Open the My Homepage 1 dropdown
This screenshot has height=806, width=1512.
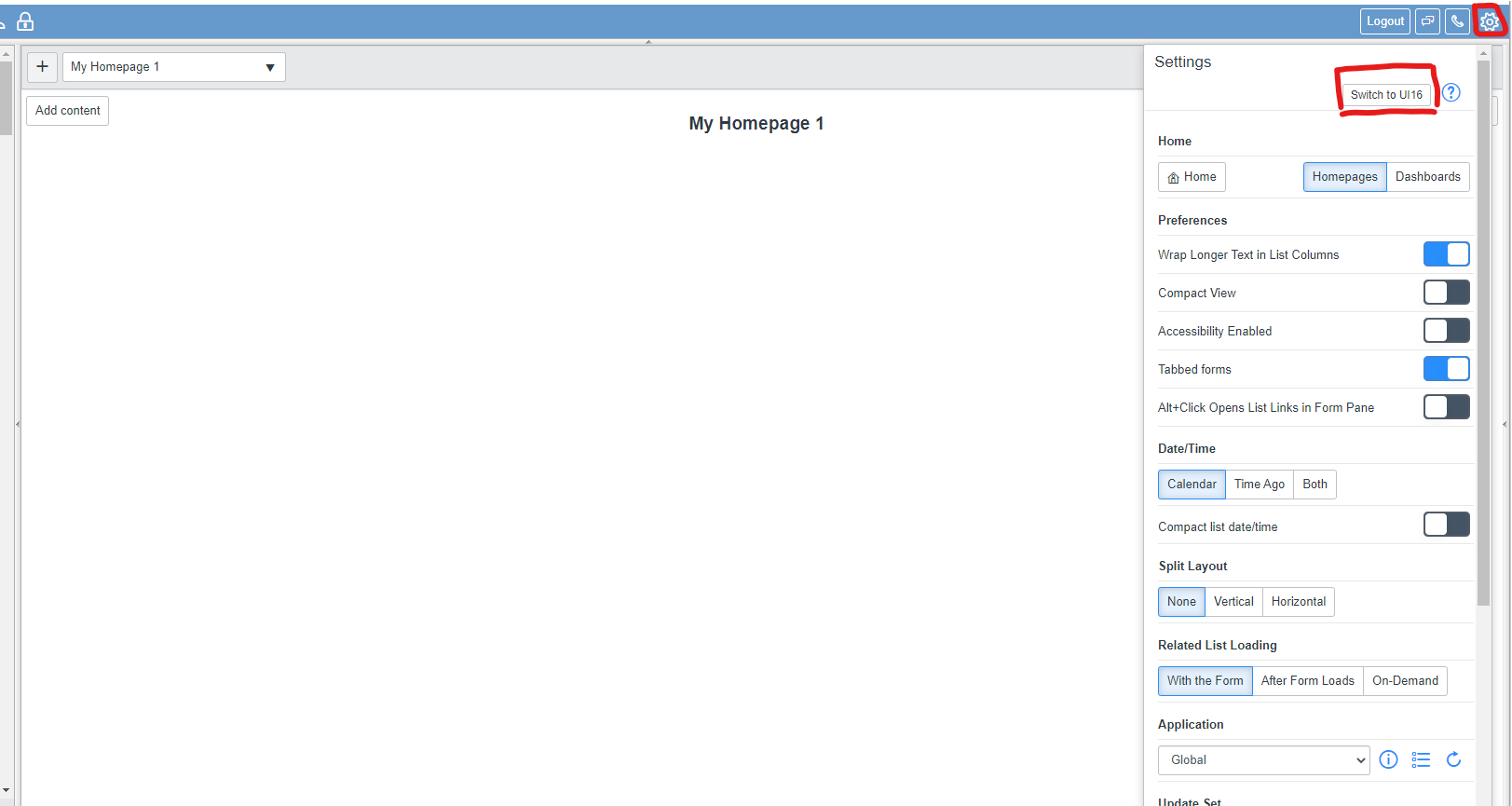click(174, 67)
